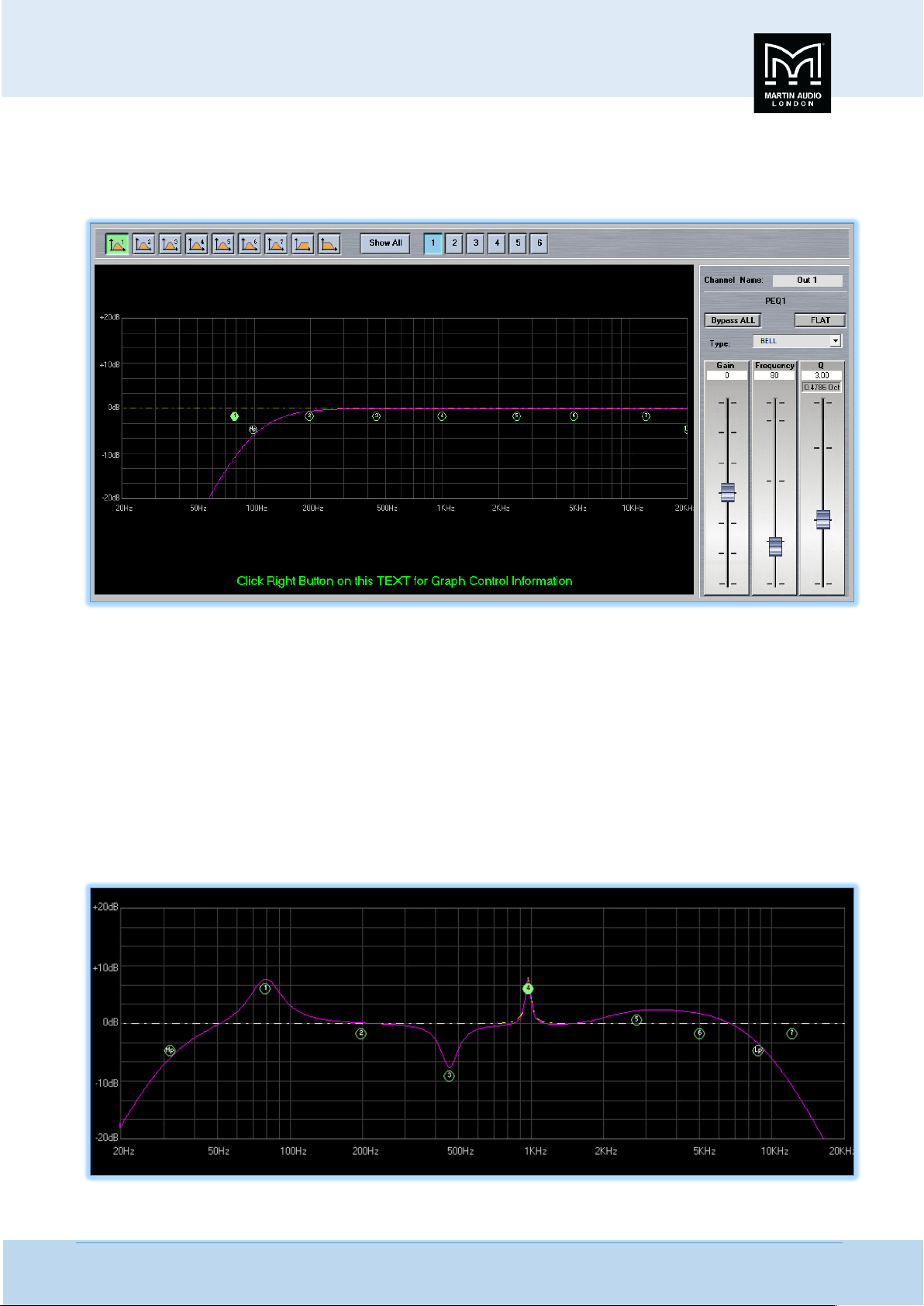Select the PEQ band 7 filter icon
Screen dimensions: 924x1306
(x=276, y=243)
